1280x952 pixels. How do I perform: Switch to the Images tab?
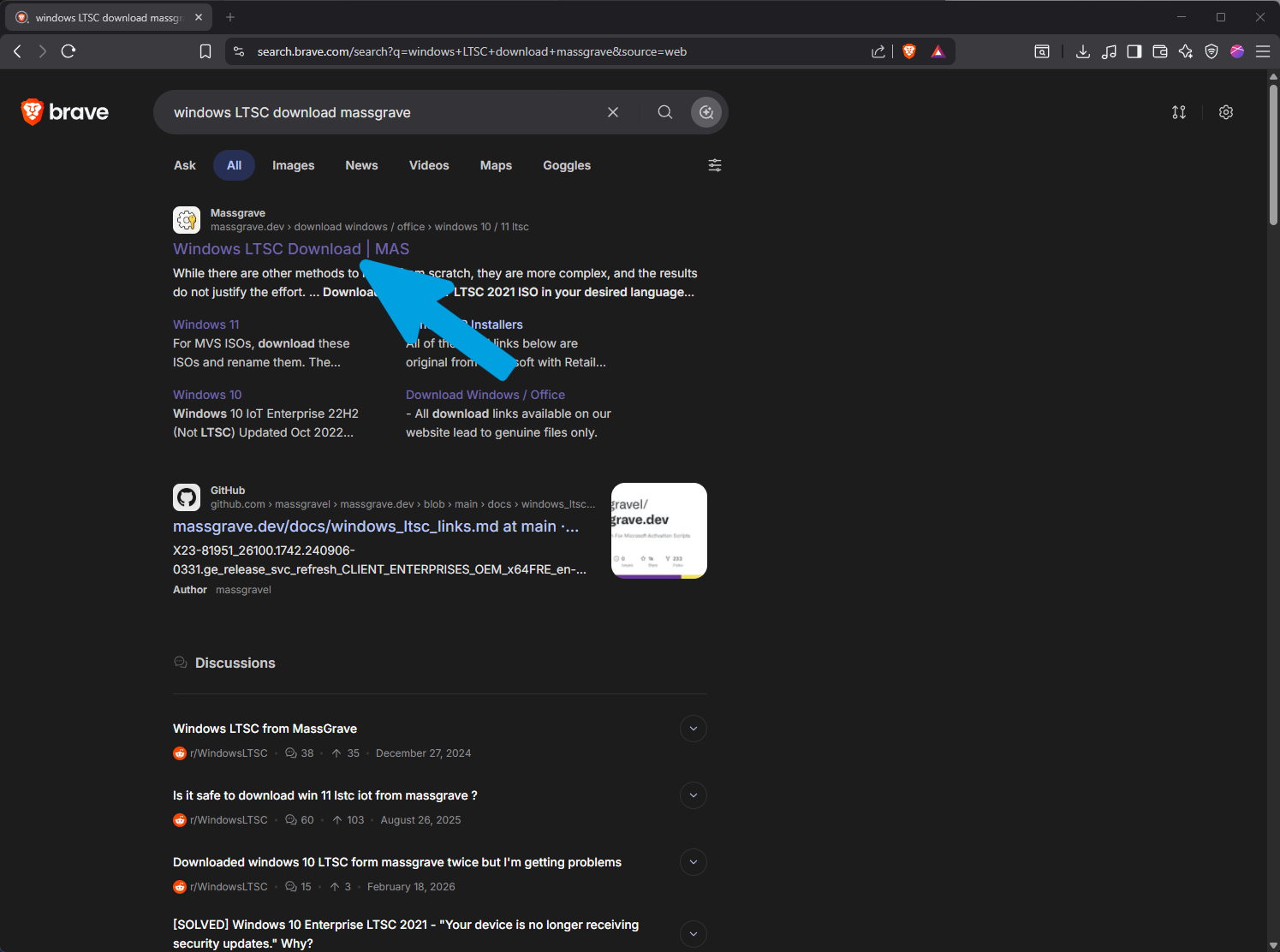point(294,165)
